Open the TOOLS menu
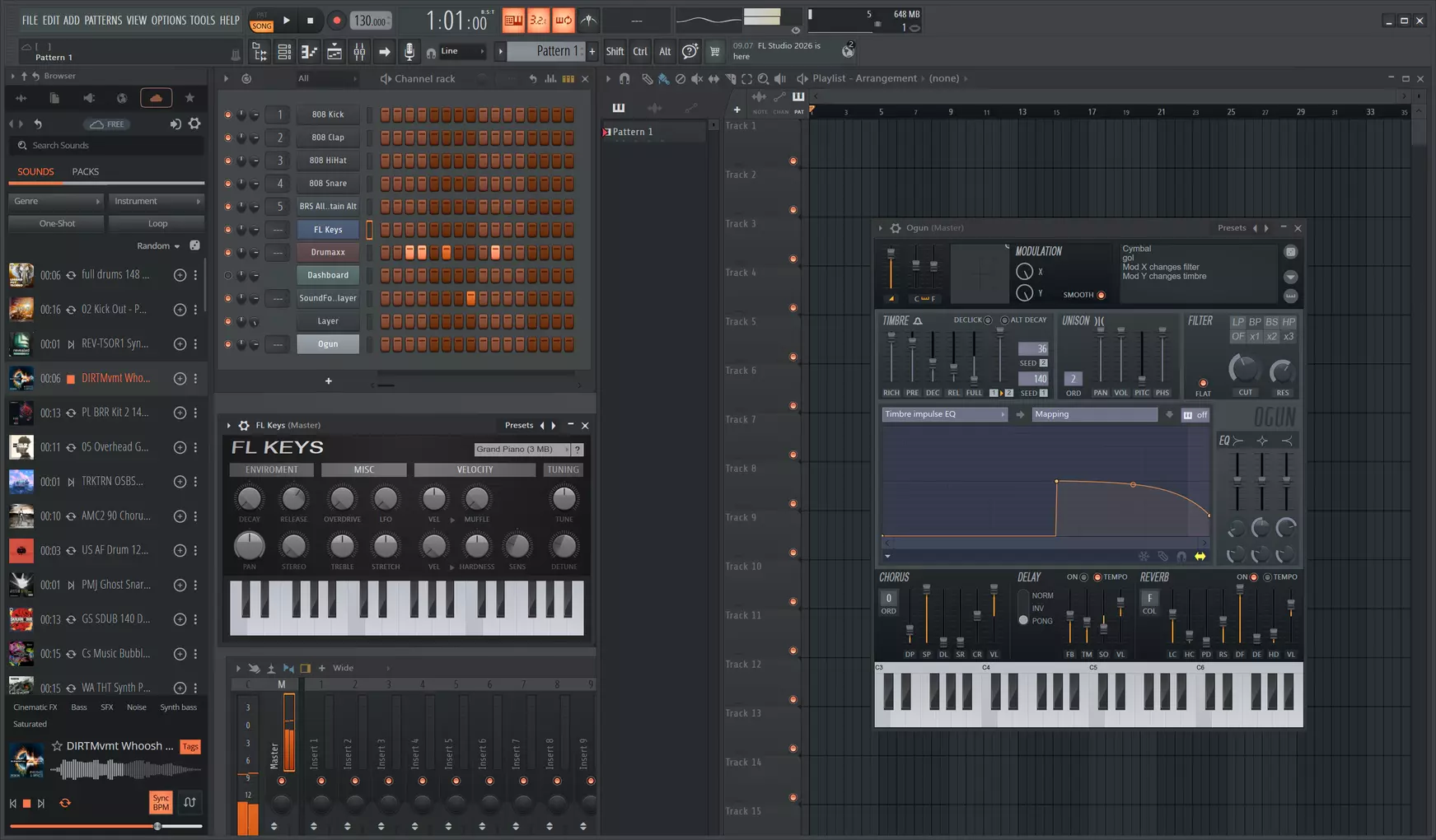This screenshot has height=840, width=1436. [203, 20]
